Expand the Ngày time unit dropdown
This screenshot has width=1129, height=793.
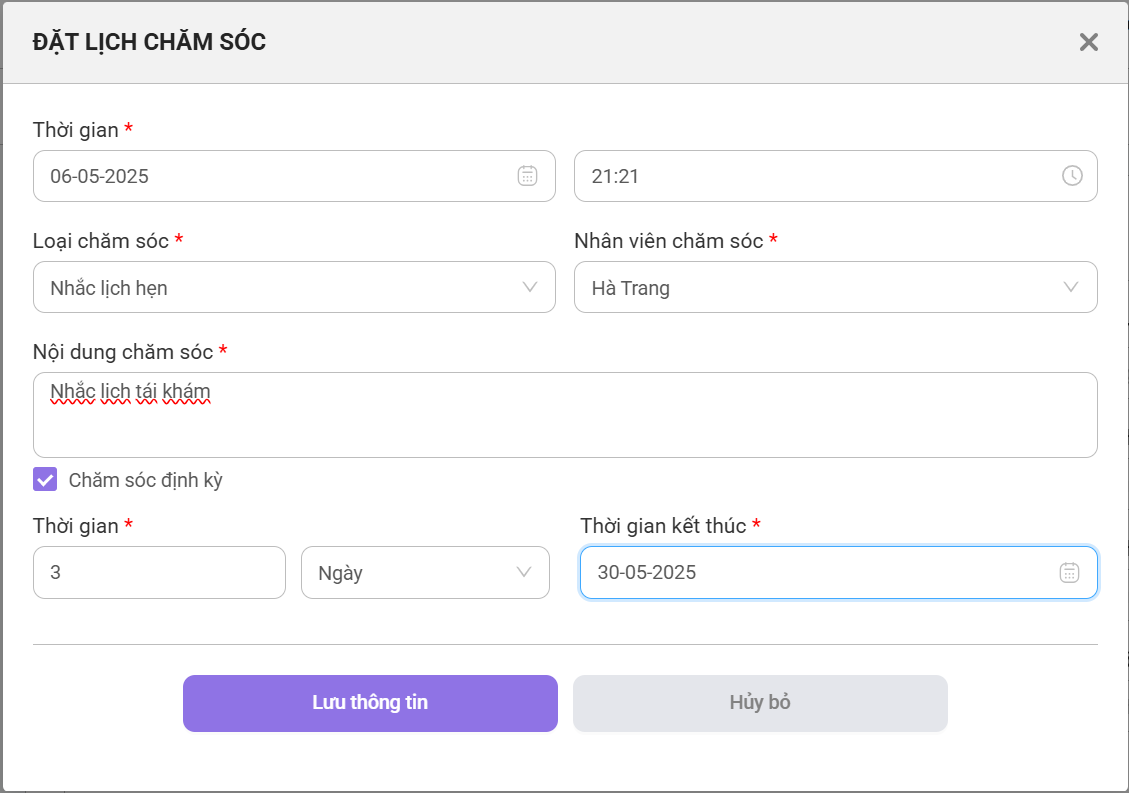click(x=426, y=573)
